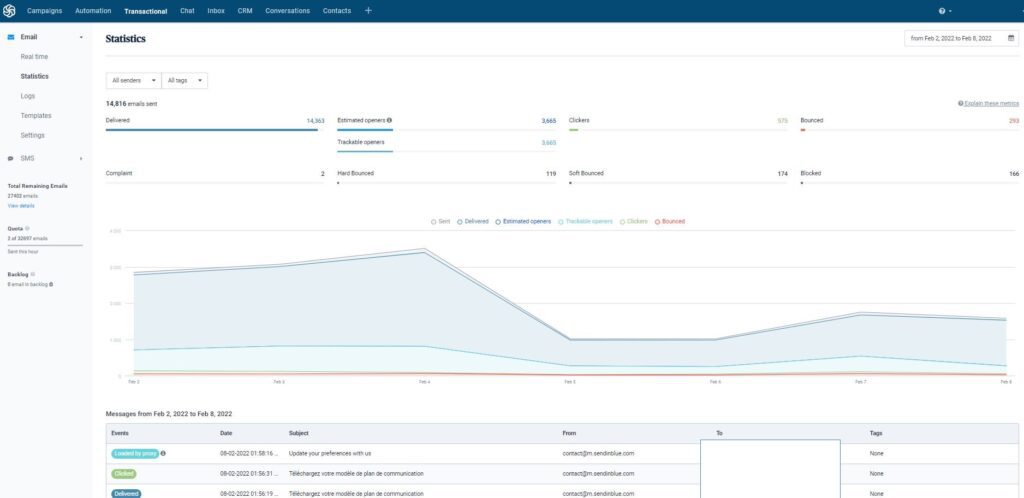Click the Soft Bounced value 174
The height and width of the screenshot is (498, 1024).
[x=782, y=174]
